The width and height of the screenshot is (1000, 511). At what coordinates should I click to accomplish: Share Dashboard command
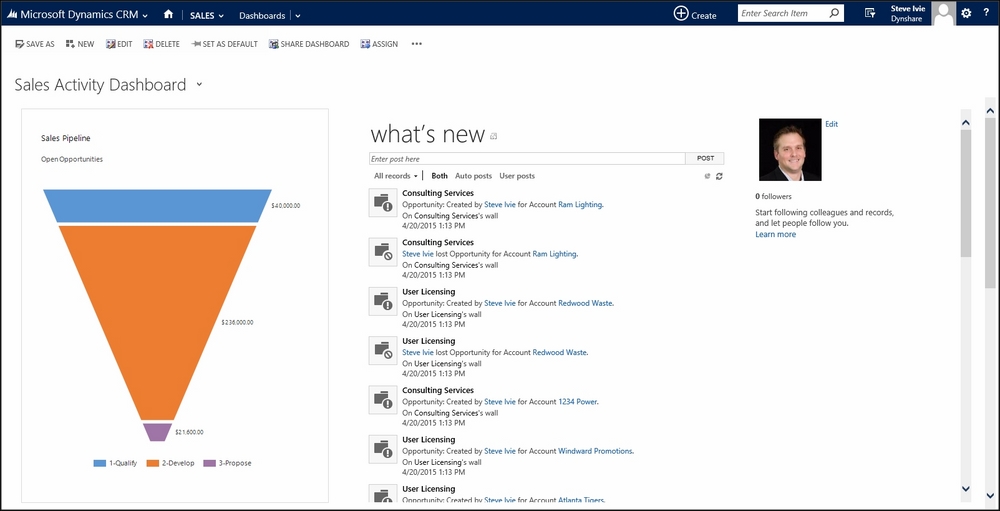[309, 44]
